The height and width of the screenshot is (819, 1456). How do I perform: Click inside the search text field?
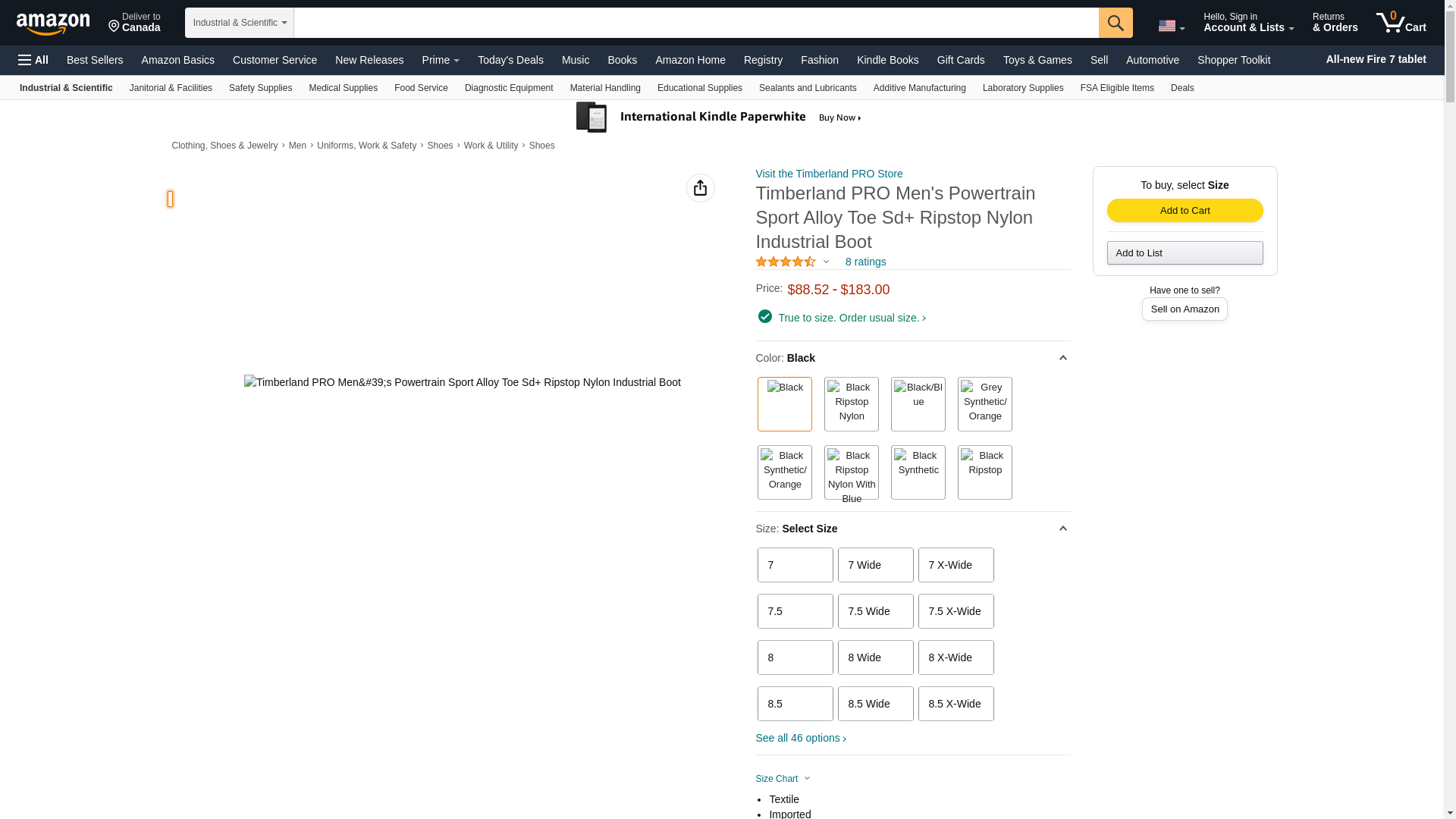pos(695,23)
